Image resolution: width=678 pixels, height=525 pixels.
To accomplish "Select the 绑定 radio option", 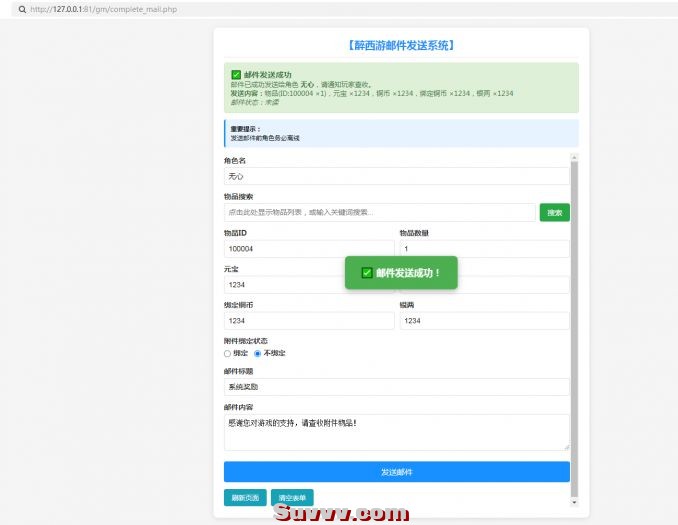I will pyautogui.click(x=228, y=353).
